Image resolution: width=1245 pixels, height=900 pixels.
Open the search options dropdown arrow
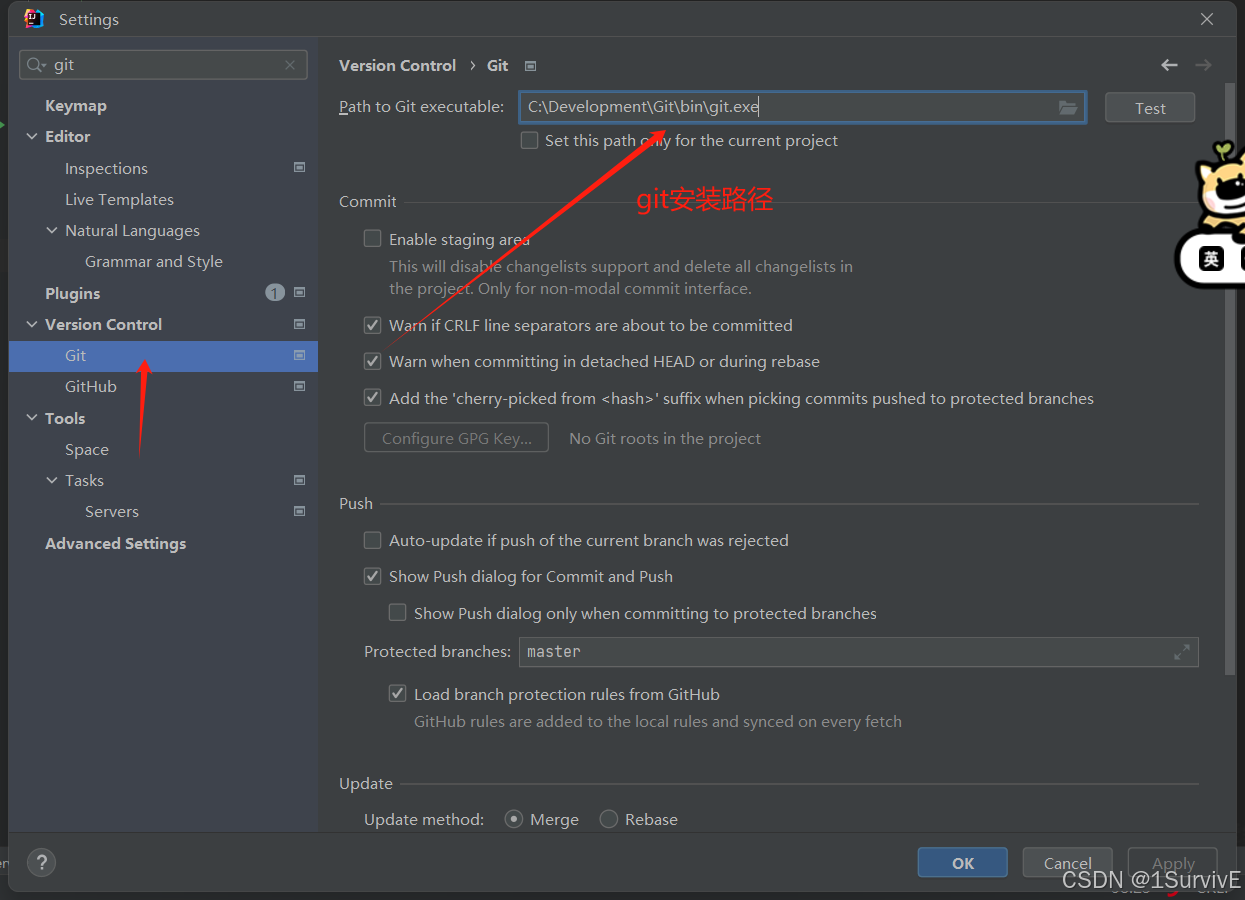(45, 67)
